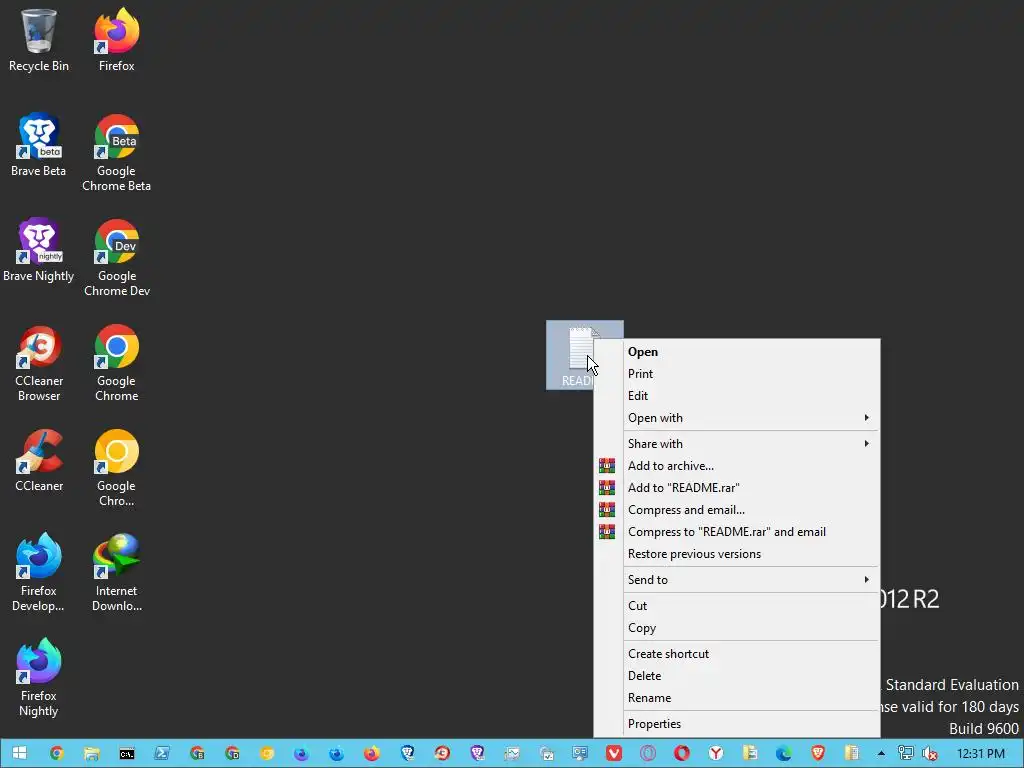This screenshot has height=768, width=1024.
Task: Select the Firefox Develop... desktop shortcut
Action: coord(39,573)
